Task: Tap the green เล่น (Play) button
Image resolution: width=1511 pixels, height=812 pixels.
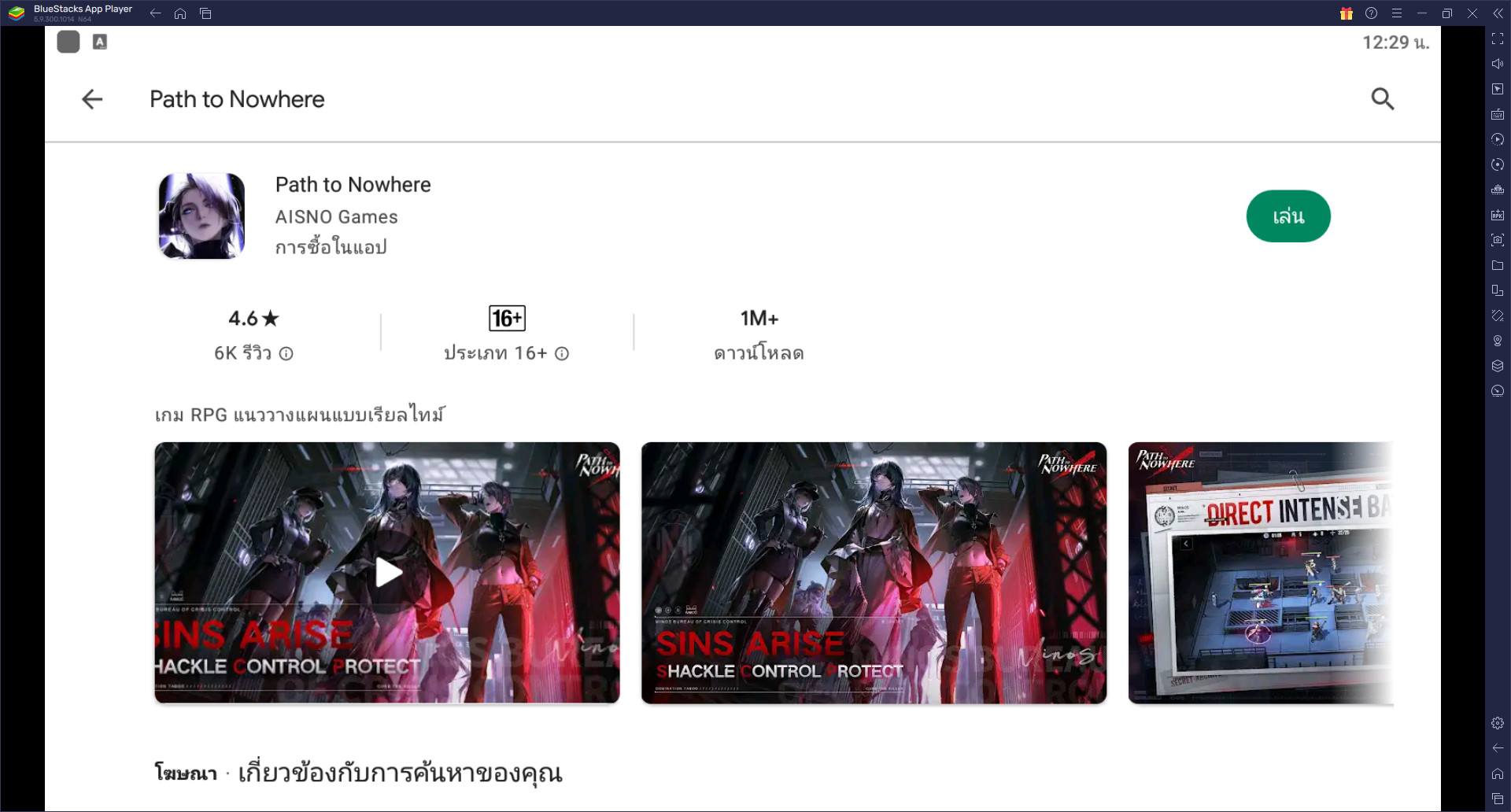Action: [x=1288, y=216]
